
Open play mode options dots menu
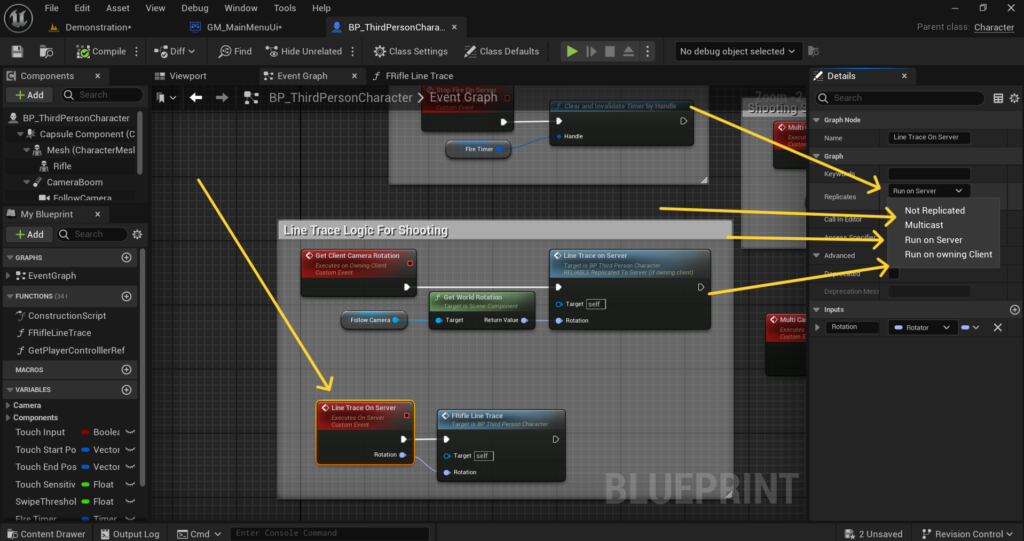[x=648, y=51]
